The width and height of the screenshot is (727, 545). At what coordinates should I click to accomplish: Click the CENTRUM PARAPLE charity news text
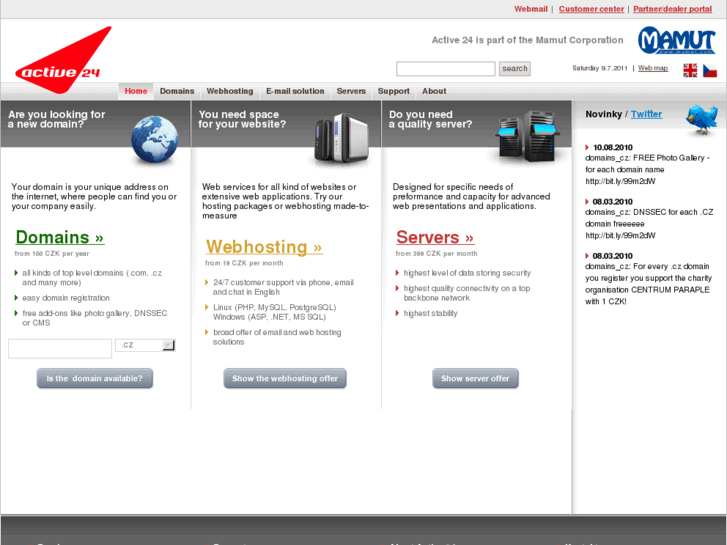648,284
